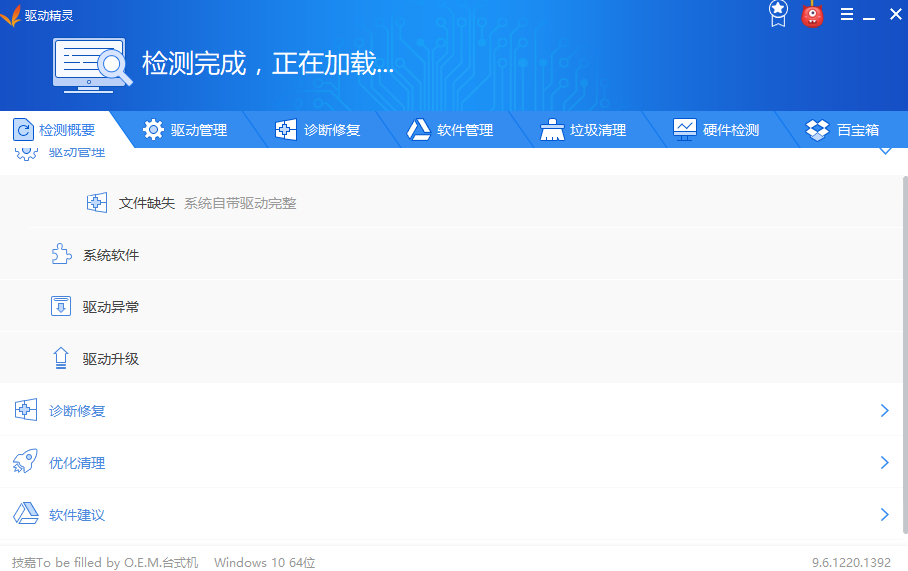Expand the 诊断修复 section chevron
Image resolution: width=908 pixels, height=571 pixels.
(884, 411)
